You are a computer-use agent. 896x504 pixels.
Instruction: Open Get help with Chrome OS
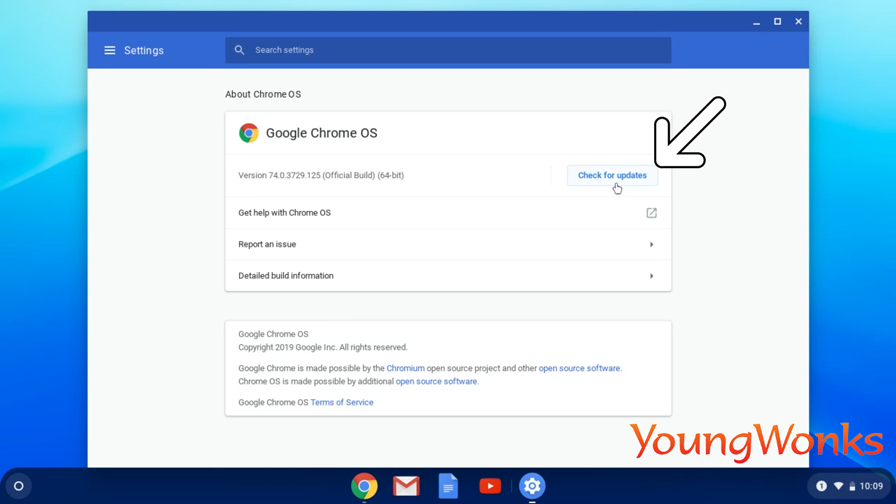point(448,213)
